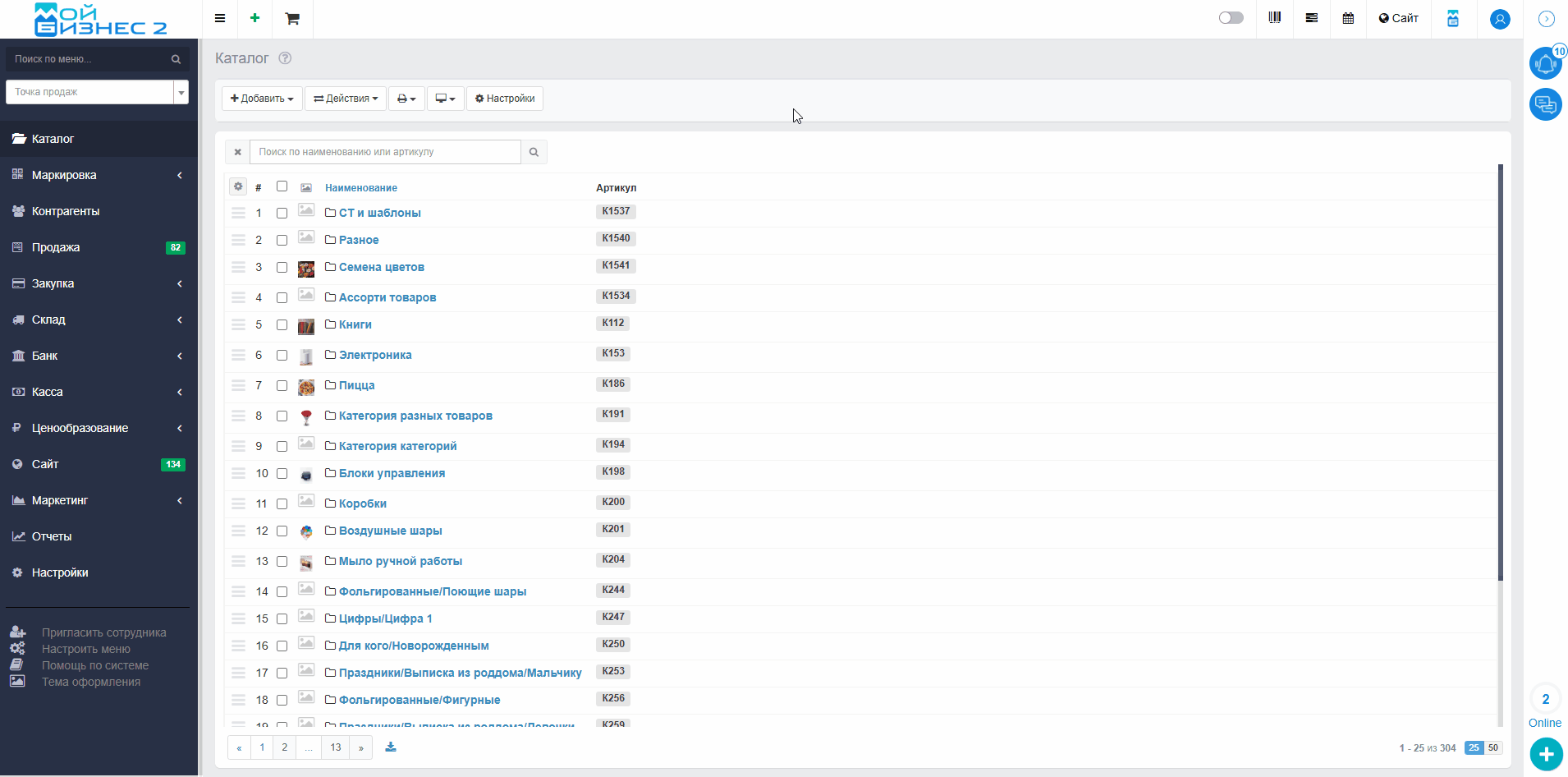Open the calendar icon in header

click(x=1348, y=18)
